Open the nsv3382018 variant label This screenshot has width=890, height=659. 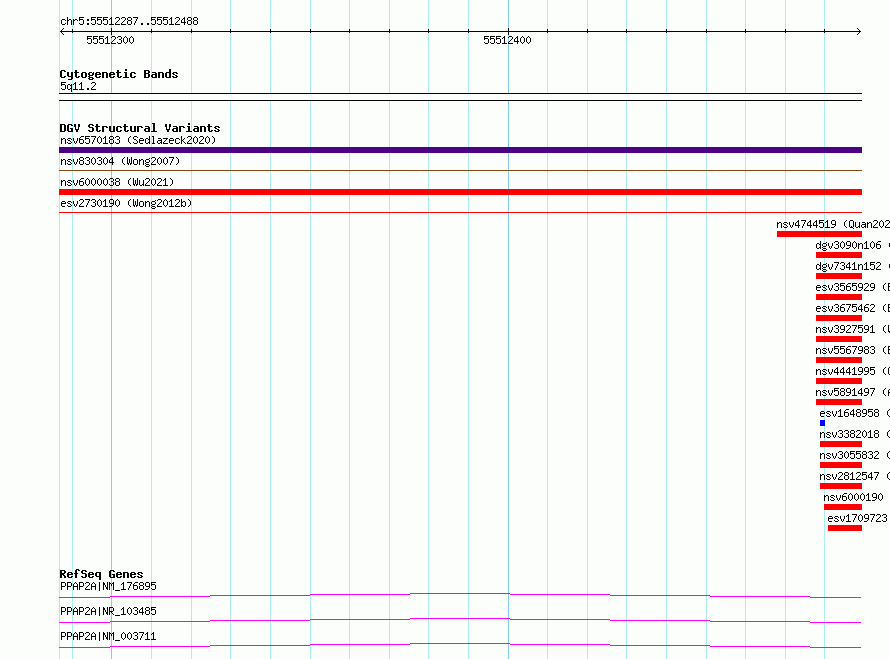850,434
